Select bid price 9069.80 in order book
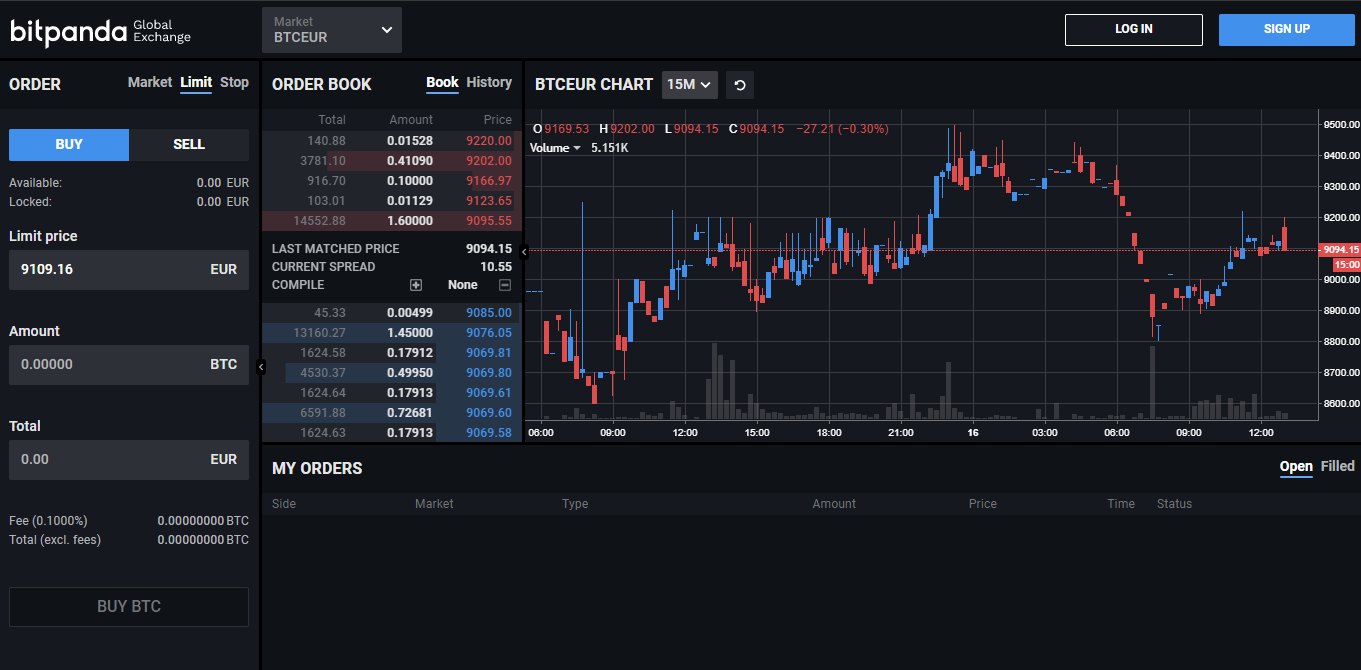Screen dimensions: 1361x670 [489, 373]
